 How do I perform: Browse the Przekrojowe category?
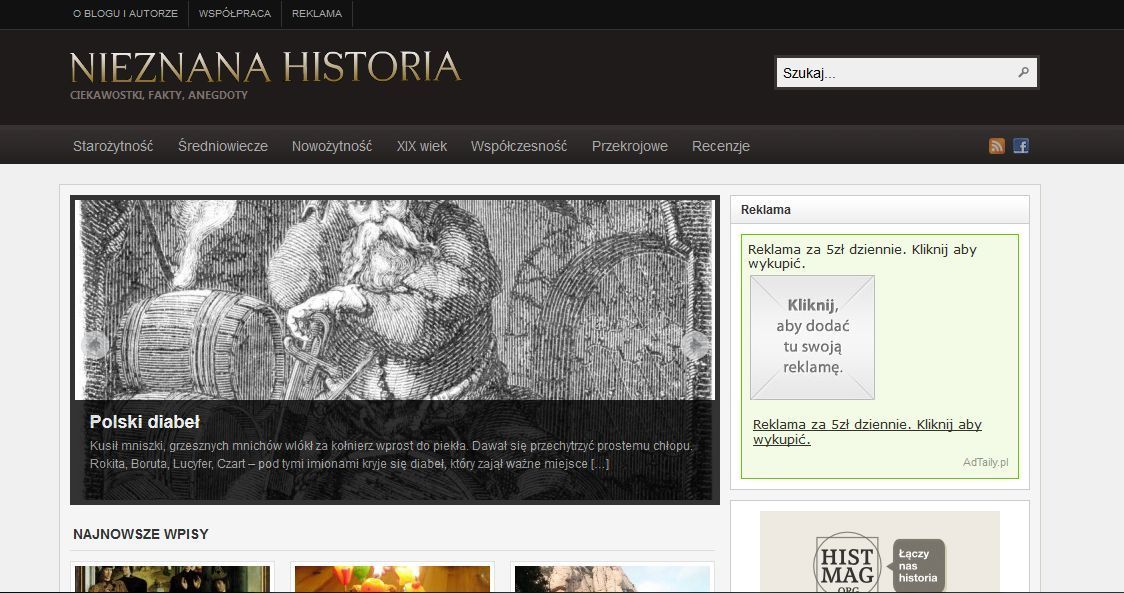(630, 146)
